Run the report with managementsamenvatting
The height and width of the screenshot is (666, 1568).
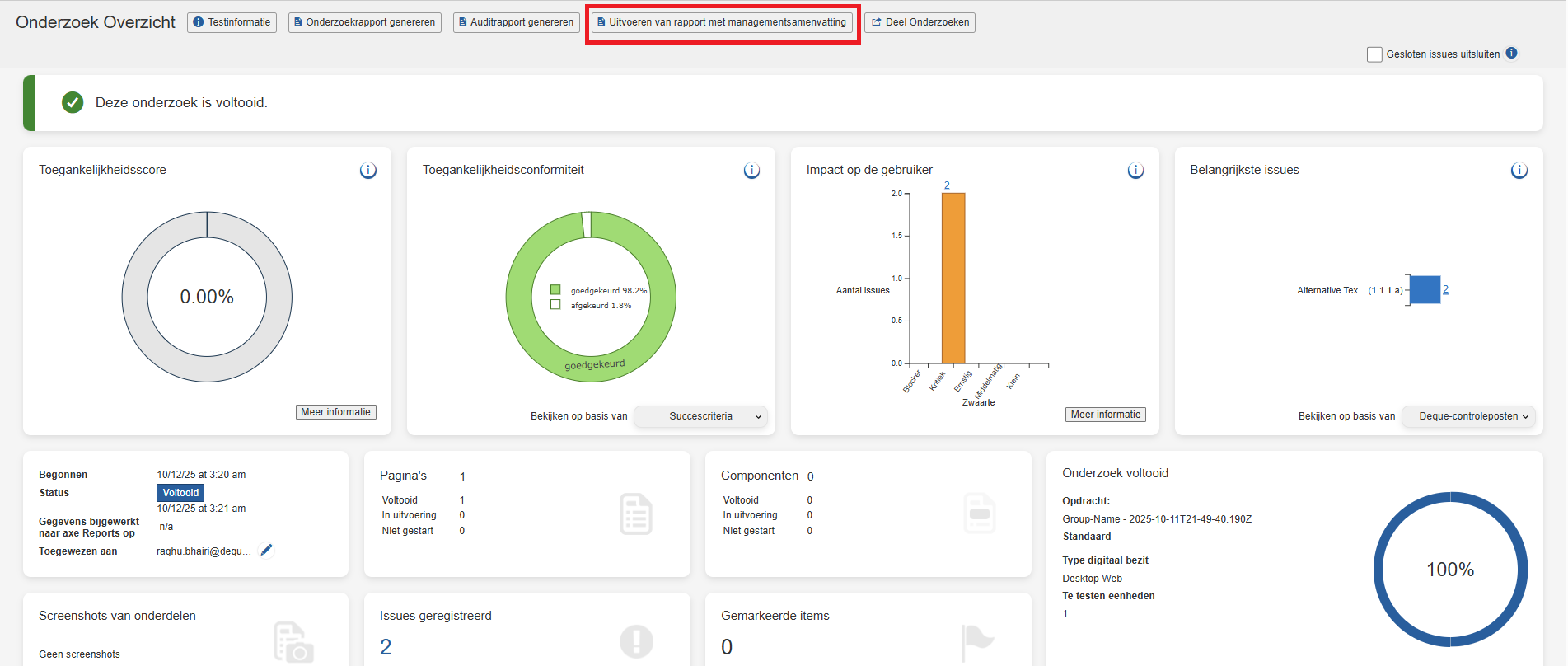pyautogui.click(x=722, y=22)
